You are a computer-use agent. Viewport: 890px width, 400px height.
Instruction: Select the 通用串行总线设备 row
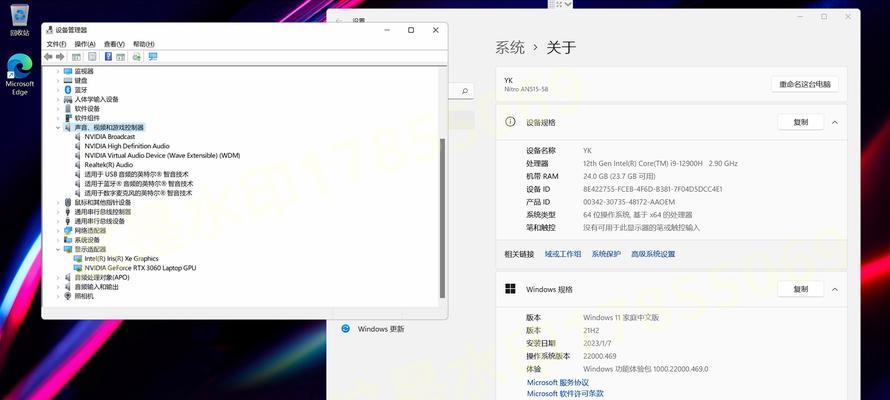pos(99,221)
